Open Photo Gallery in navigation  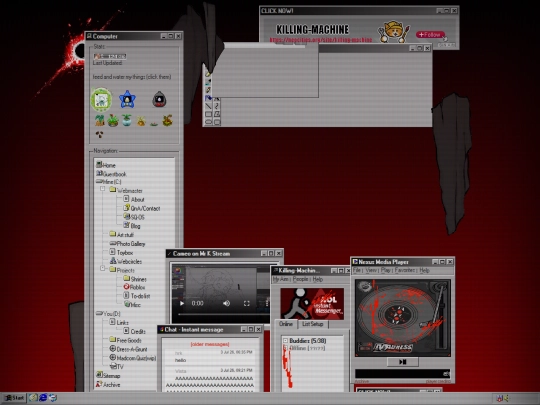click(127, 244)
